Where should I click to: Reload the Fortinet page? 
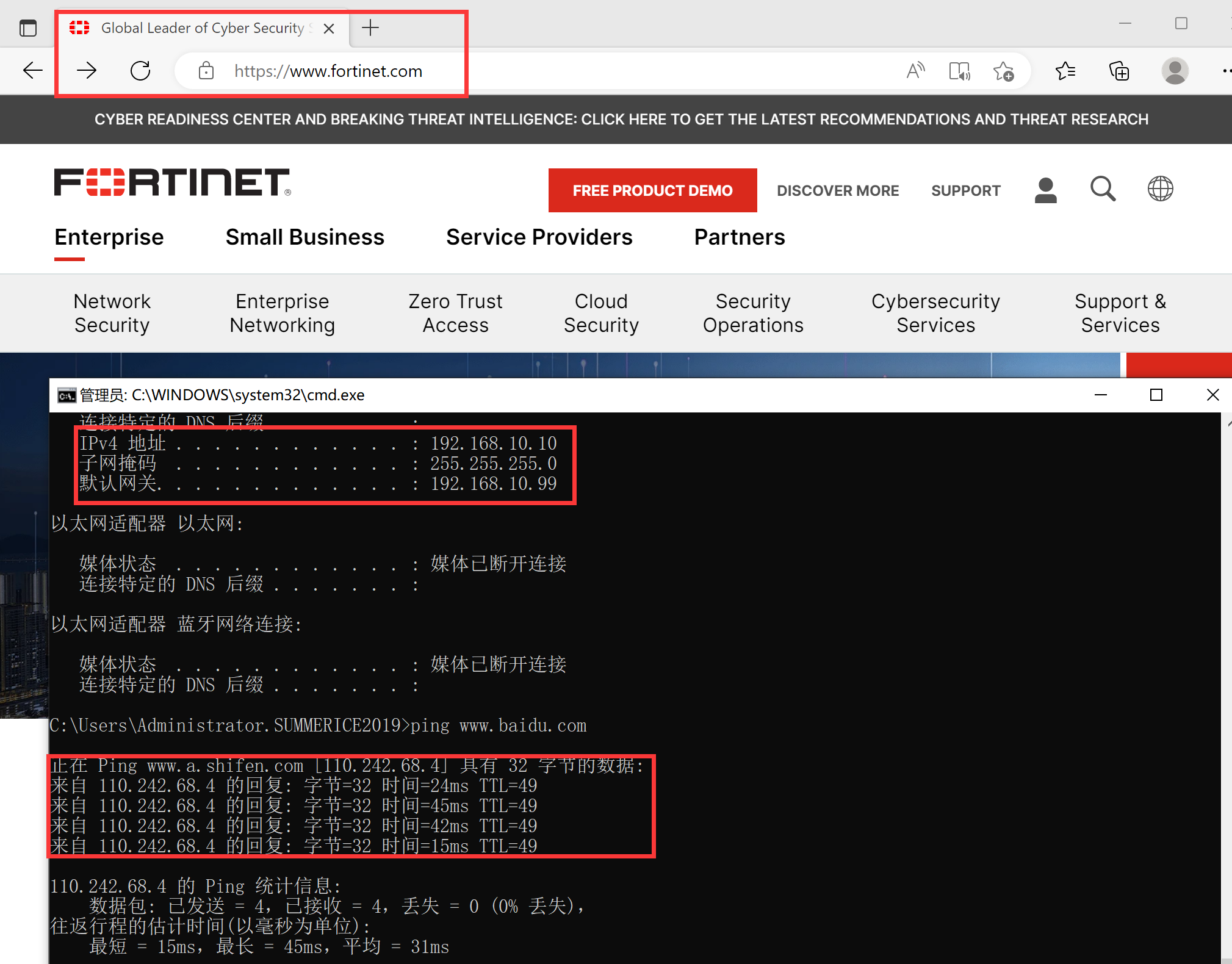point(140,71)
